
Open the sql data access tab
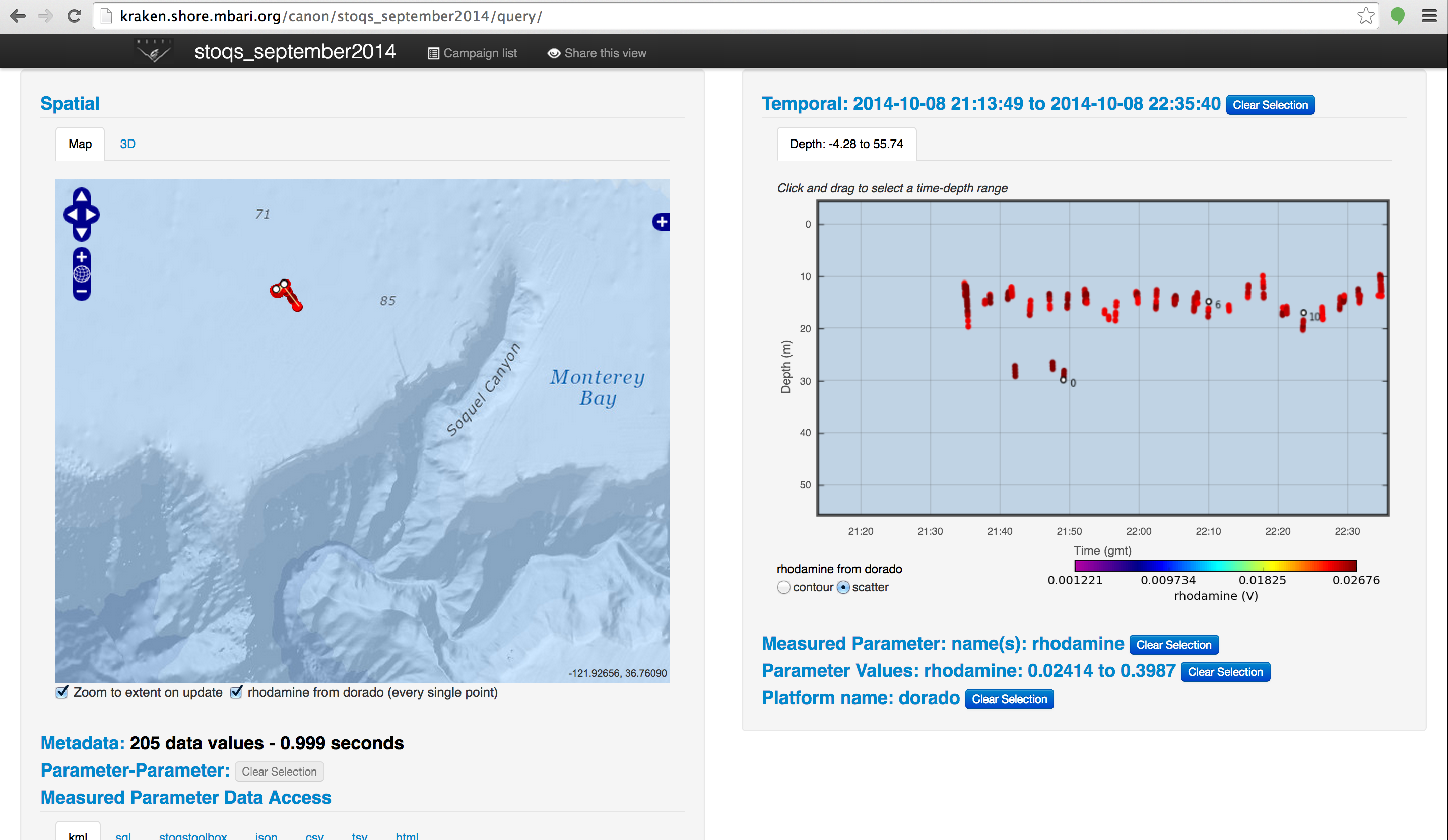point(123,835)
